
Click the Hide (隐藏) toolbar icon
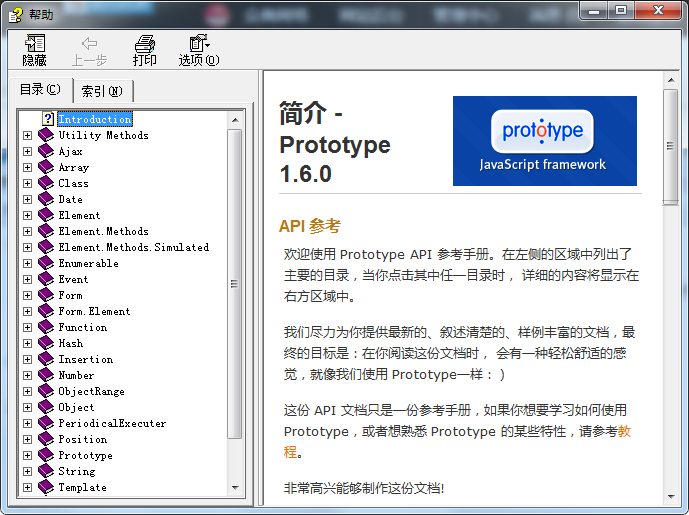coord(34,44)
